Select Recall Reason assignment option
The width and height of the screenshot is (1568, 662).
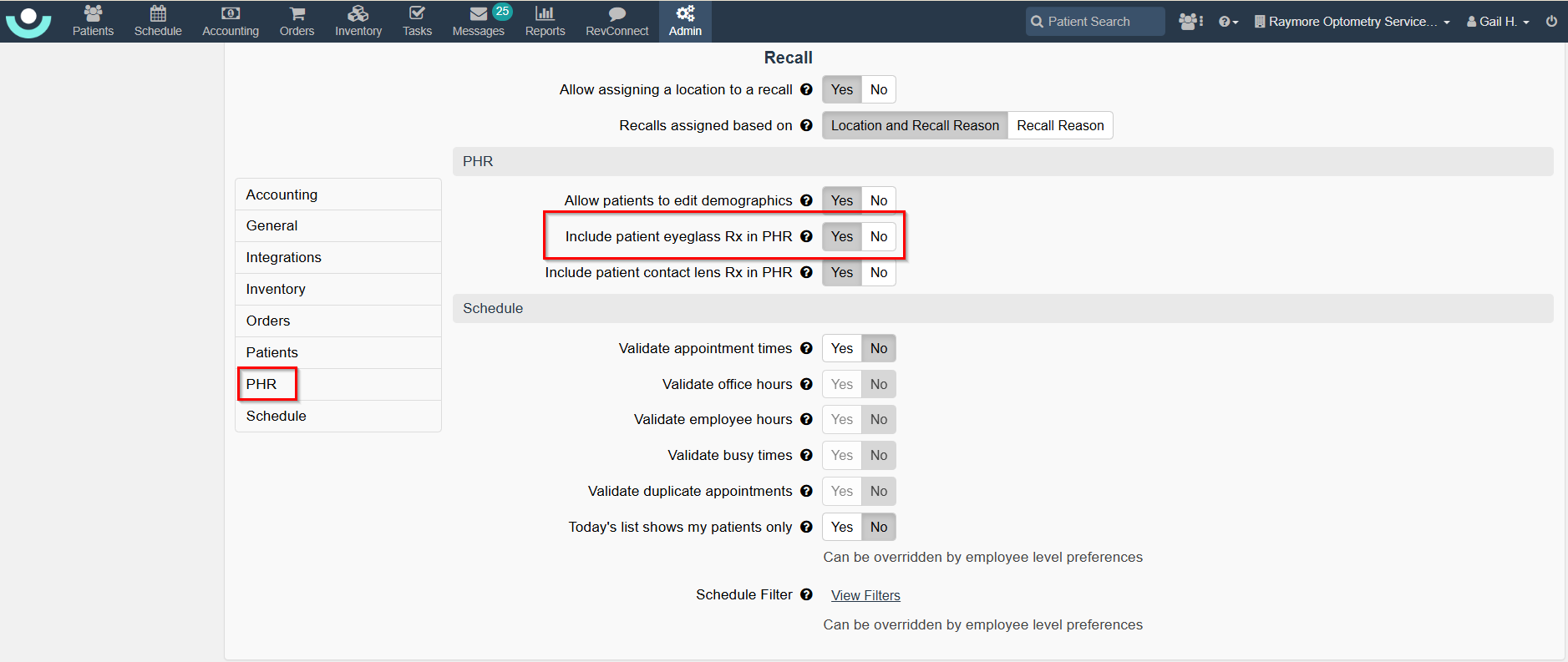1059,126
